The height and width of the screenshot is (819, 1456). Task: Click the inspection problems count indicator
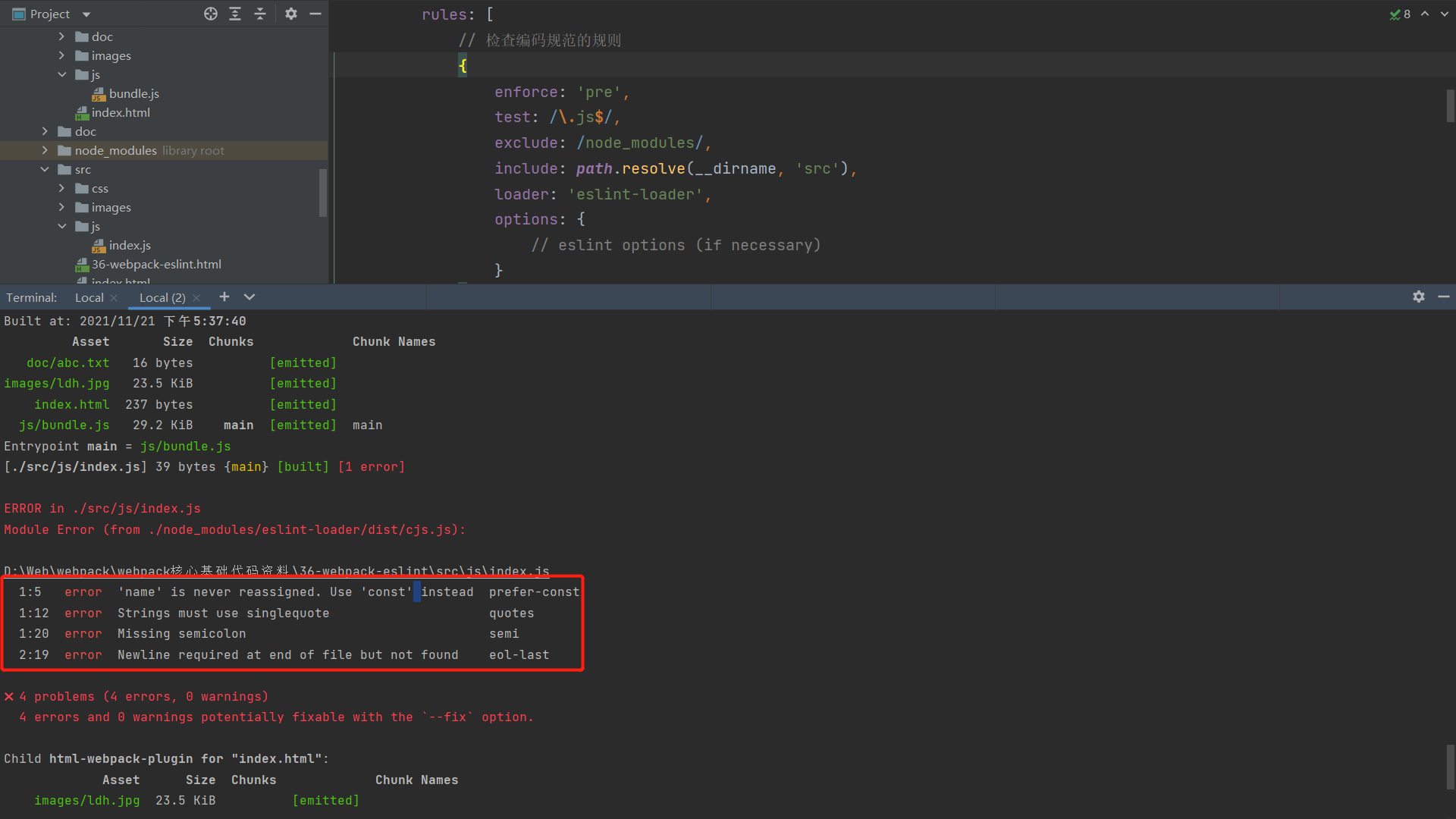[x=1400, y=14]
